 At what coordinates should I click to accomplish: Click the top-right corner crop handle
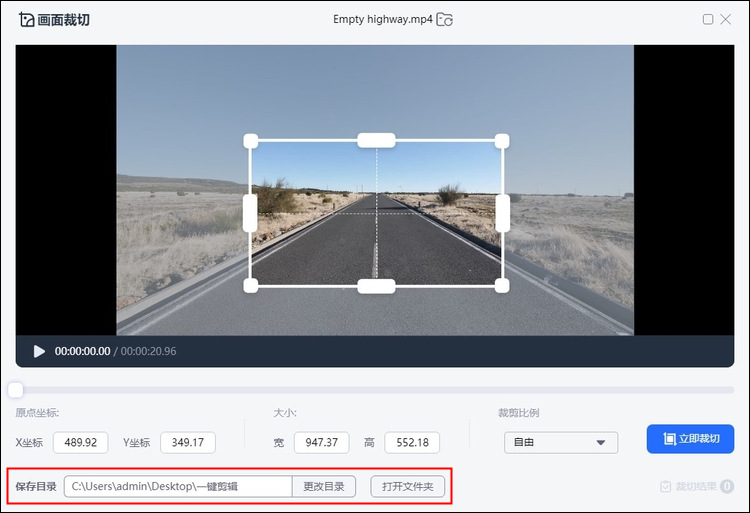502,141
